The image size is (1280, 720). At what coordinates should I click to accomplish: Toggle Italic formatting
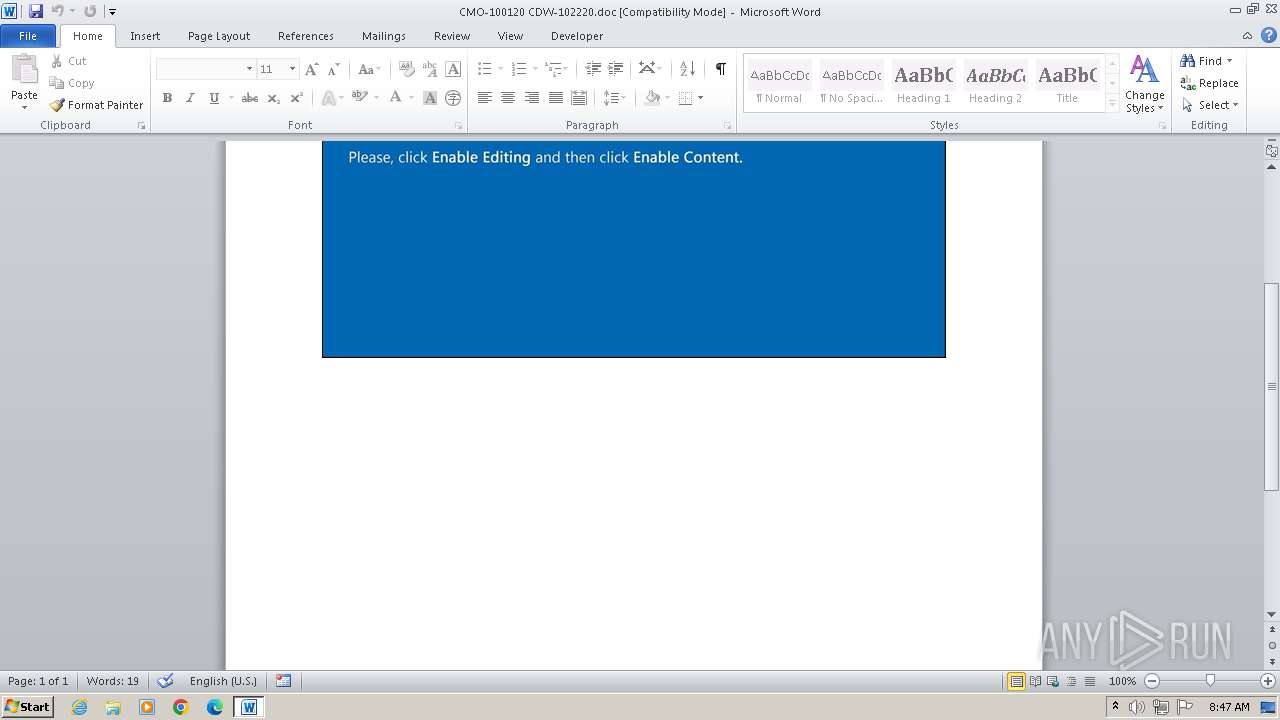point(190,98)
